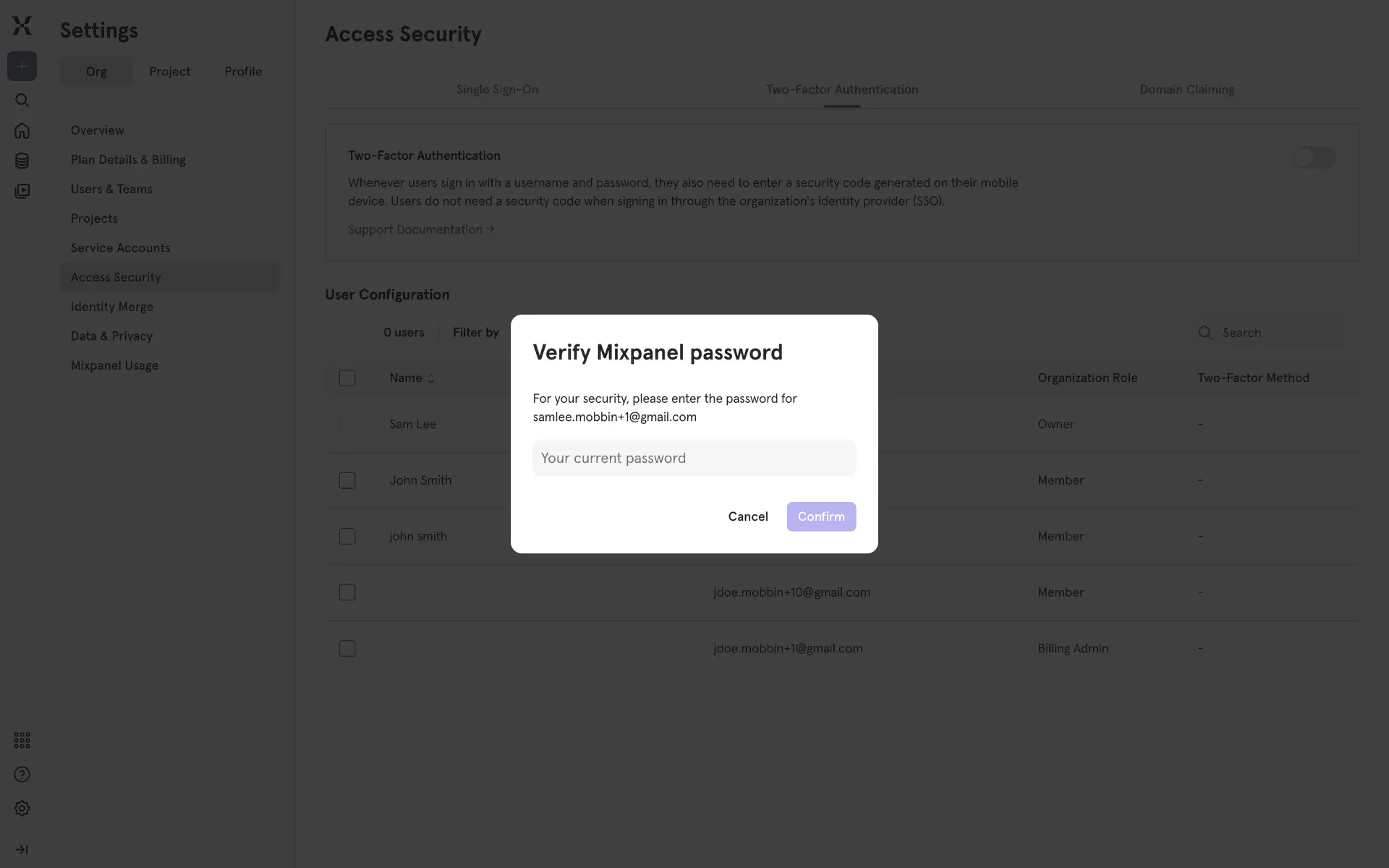1389x868 pixels.
Task: Open the apps grid icon
Action: point(22,740)
